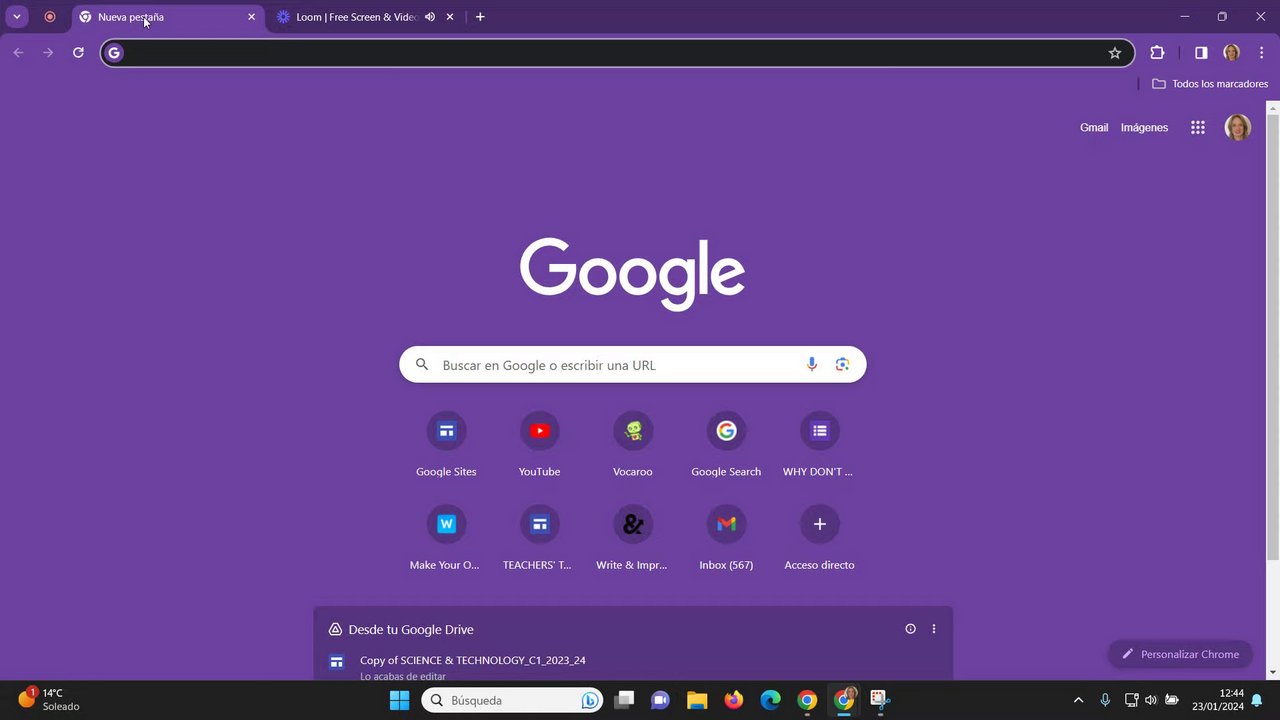Open the Google Search shortcut

[726, 445]
